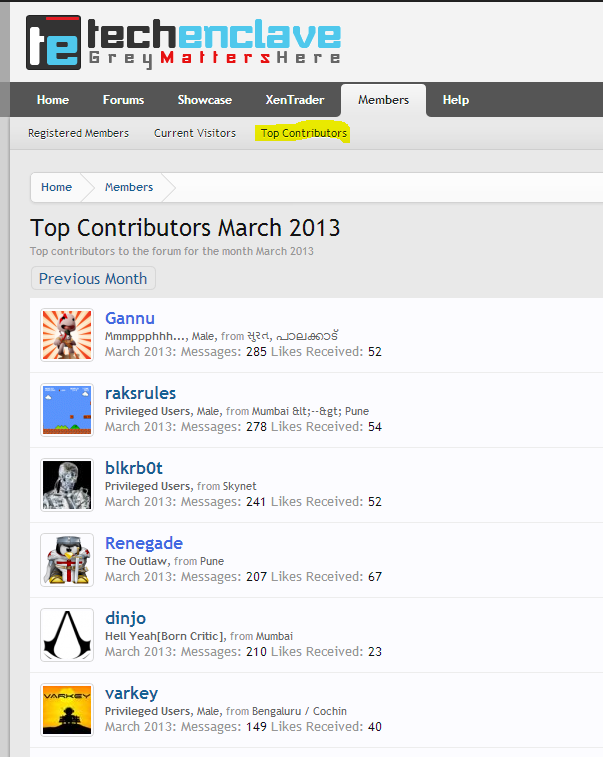The height and width of the screenshot is (757, 603).
Task: Select the Members tab
Action: 383,100
